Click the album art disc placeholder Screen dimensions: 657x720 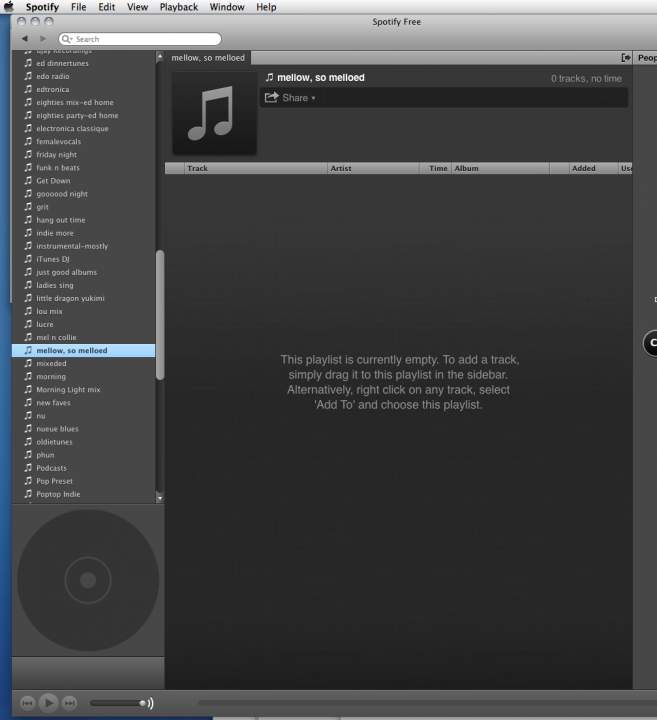click(x=88, y=580)
